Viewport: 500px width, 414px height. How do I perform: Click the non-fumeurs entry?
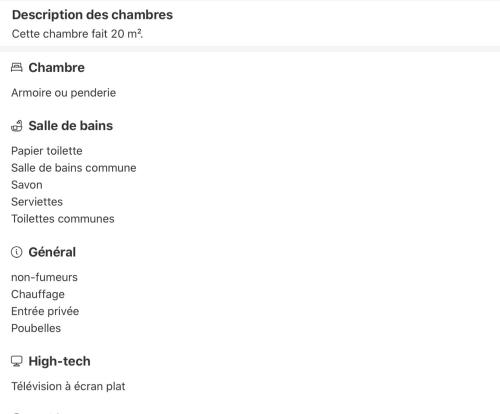coord(44,277)
